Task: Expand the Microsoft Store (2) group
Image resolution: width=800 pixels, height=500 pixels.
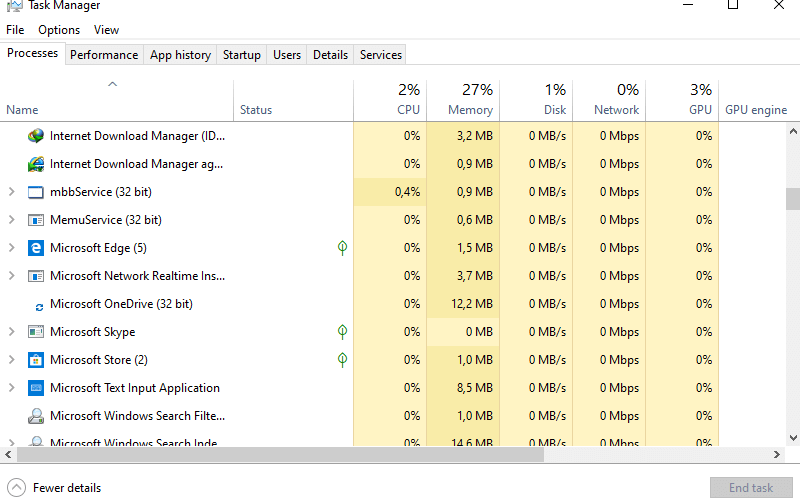Action: [x=11, y=360]
